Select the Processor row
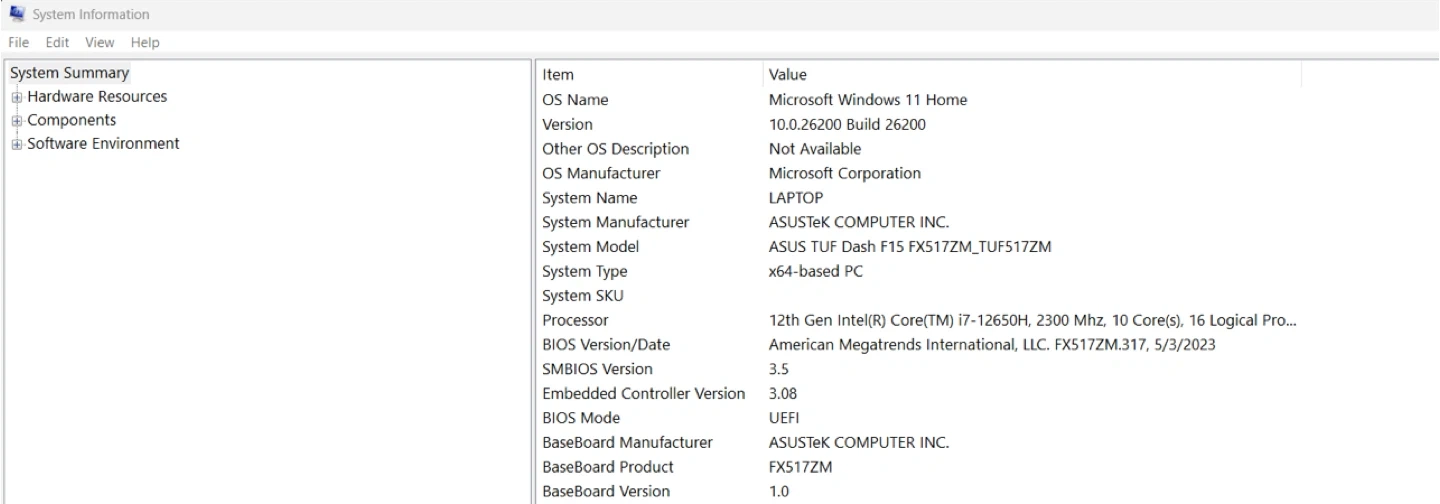Viewport: 1440px width, 504px height. [x=575, y=321]
